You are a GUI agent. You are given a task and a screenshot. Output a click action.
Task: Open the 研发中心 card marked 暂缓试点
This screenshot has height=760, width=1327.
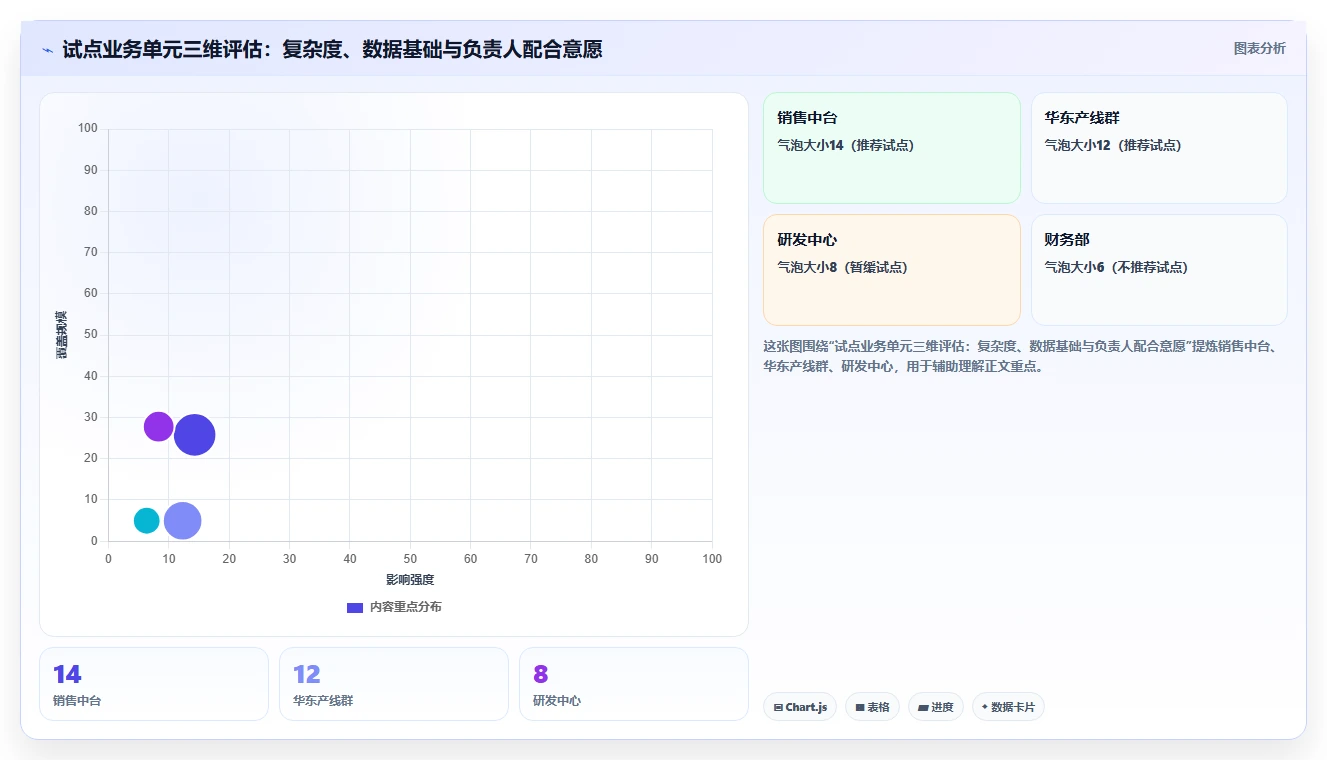(x=891, y=270)
